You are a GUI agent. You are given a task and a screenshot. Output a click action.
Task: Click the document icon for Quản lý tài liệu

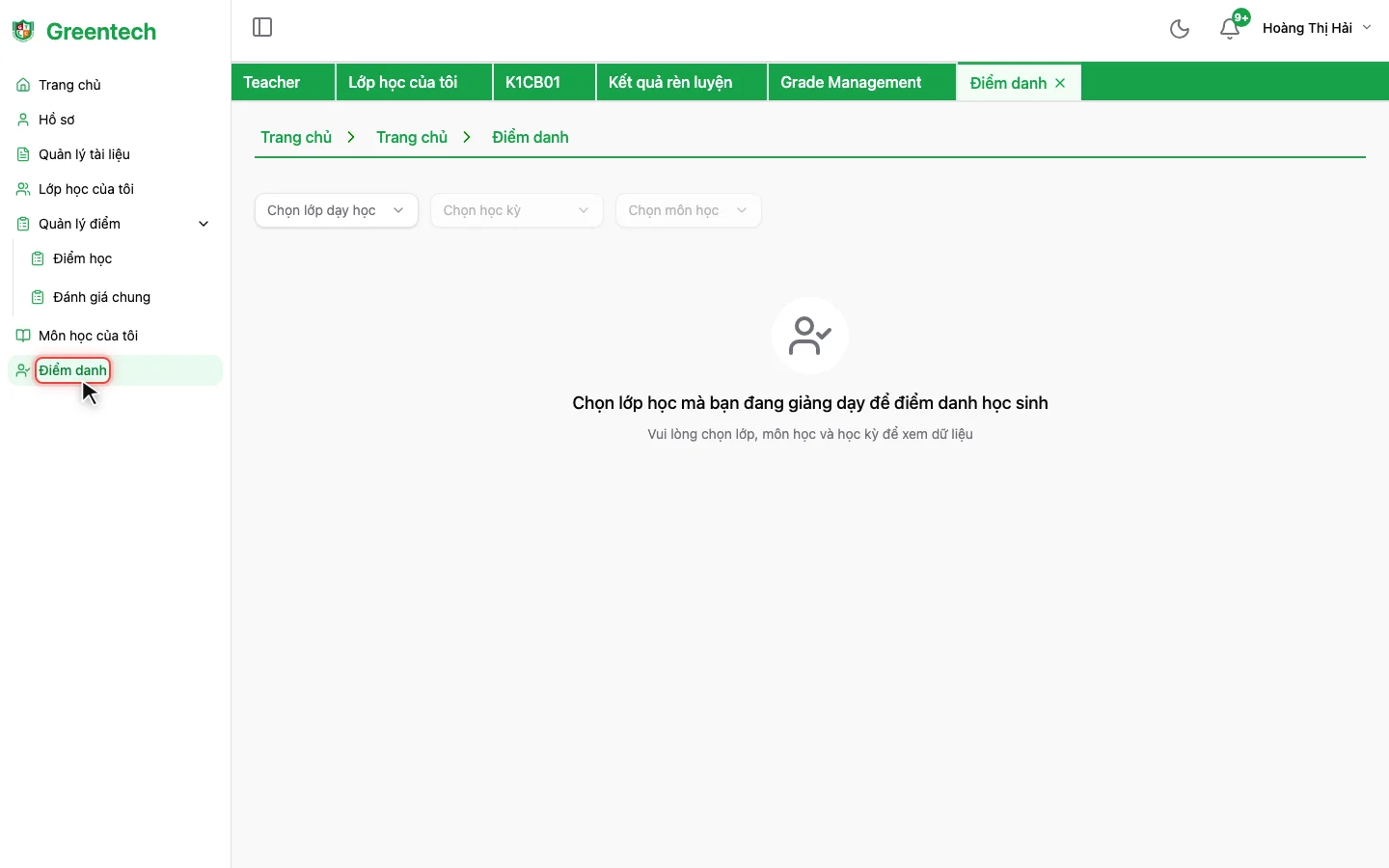click(x=23, y=154)
